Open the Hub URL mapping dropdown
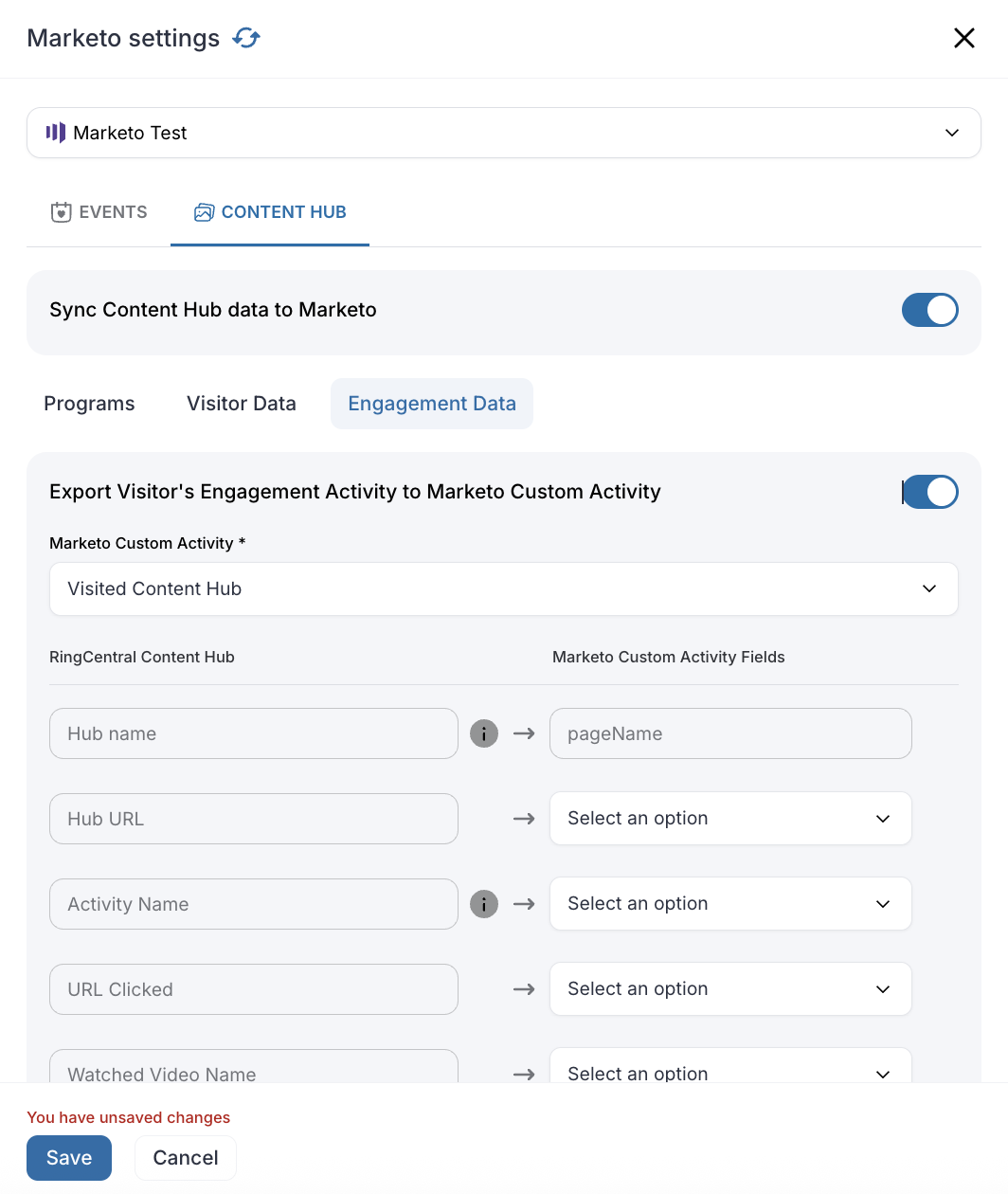Screen dimensions: 1008x1194 (730, 819)
